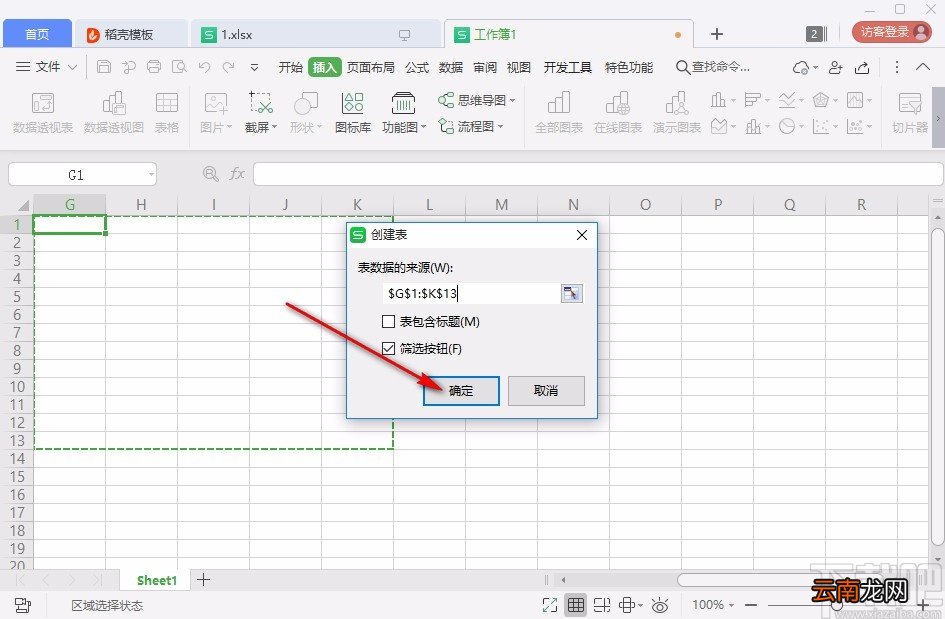Expand the 文件 menu dropdown arrow
945x619 pixels.
pyautogui.click(x=72, y=67)
